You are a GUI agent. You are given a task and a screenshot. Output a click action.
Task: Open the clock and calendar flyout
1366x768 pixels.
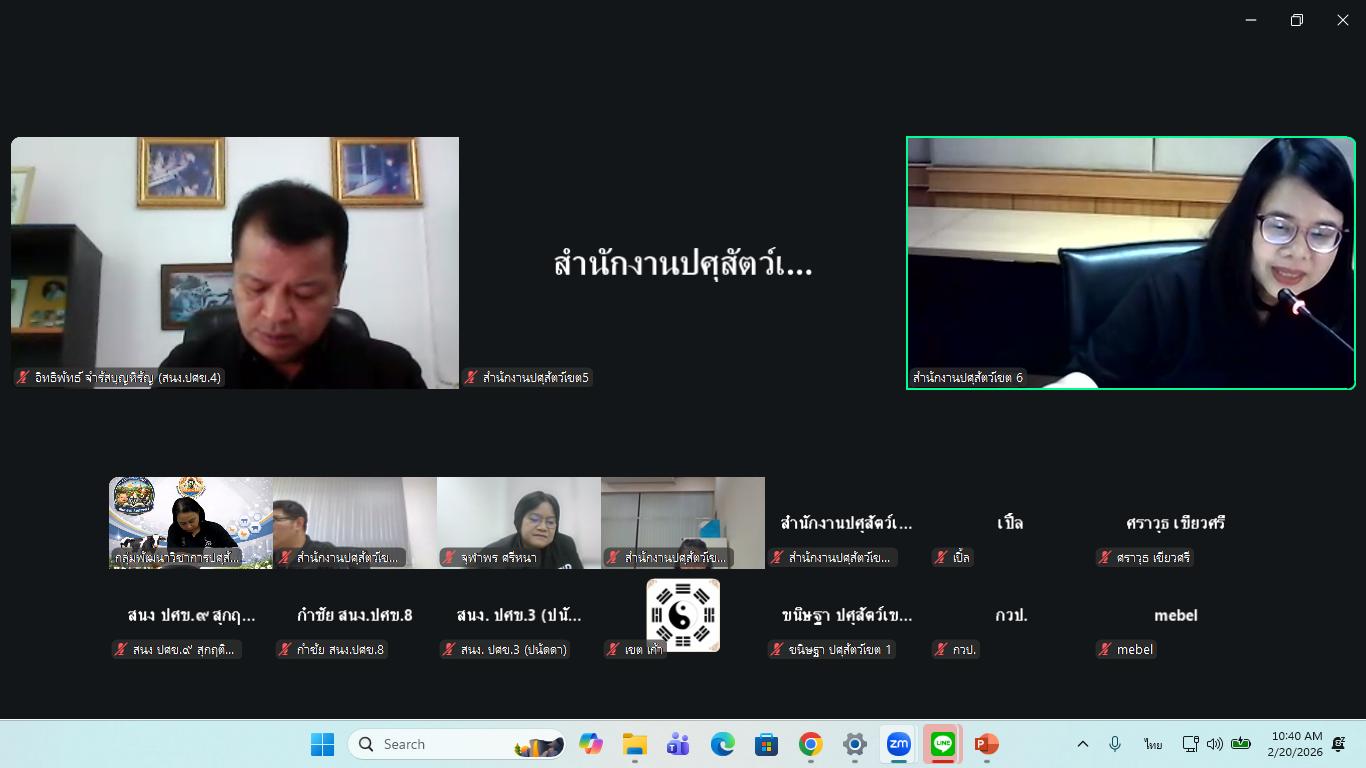click(1296, 744)
